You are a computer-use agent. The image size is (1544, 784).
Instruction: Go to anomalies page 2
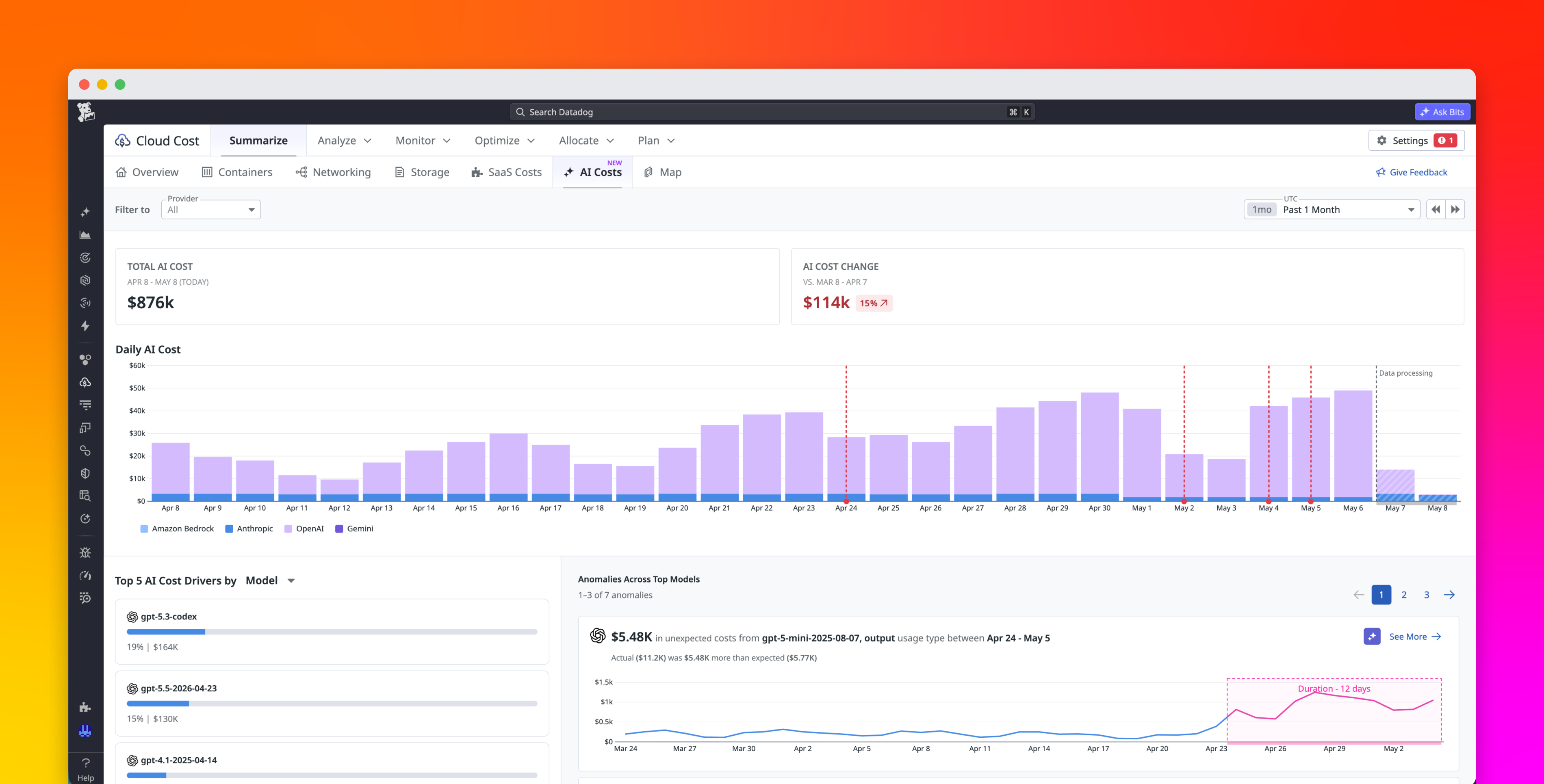point(1404,595)
